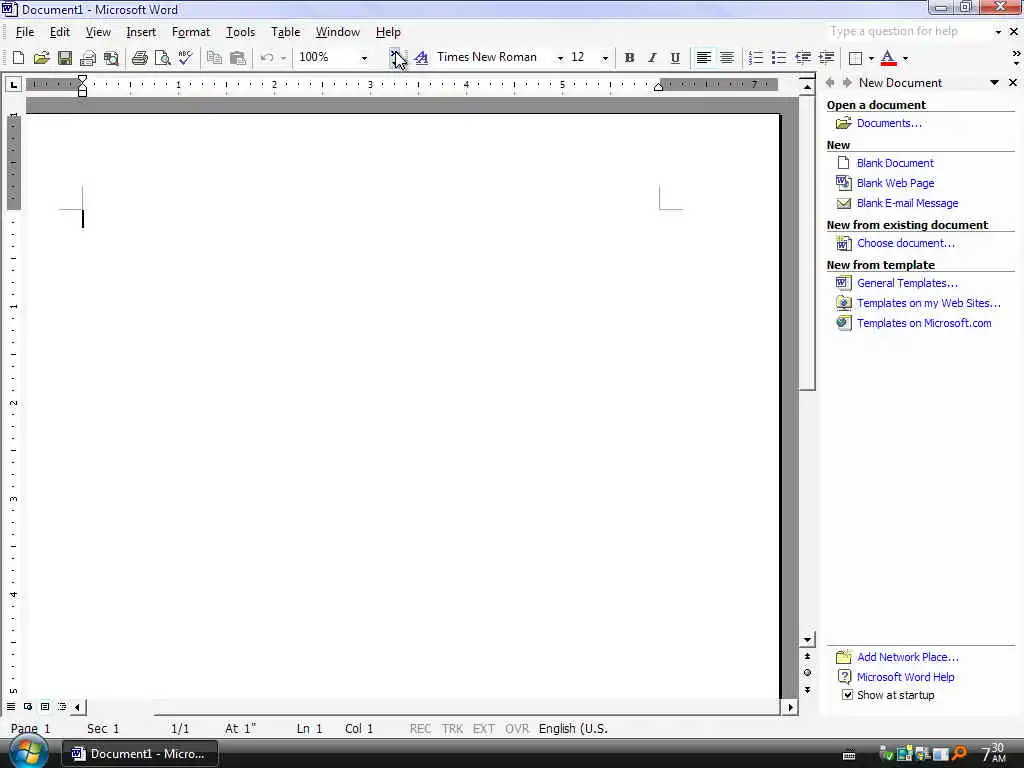This screenshot has height=768, width=1024.
Task: Enable Align Left alignment
Action: pyautogui.click(x=703, y=57)
